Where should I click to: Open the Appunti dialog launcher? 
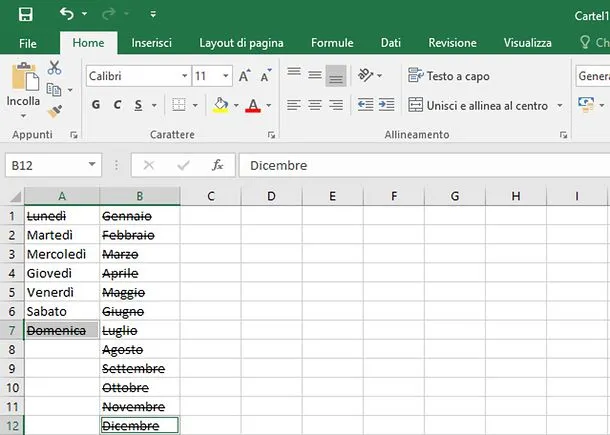74,135
